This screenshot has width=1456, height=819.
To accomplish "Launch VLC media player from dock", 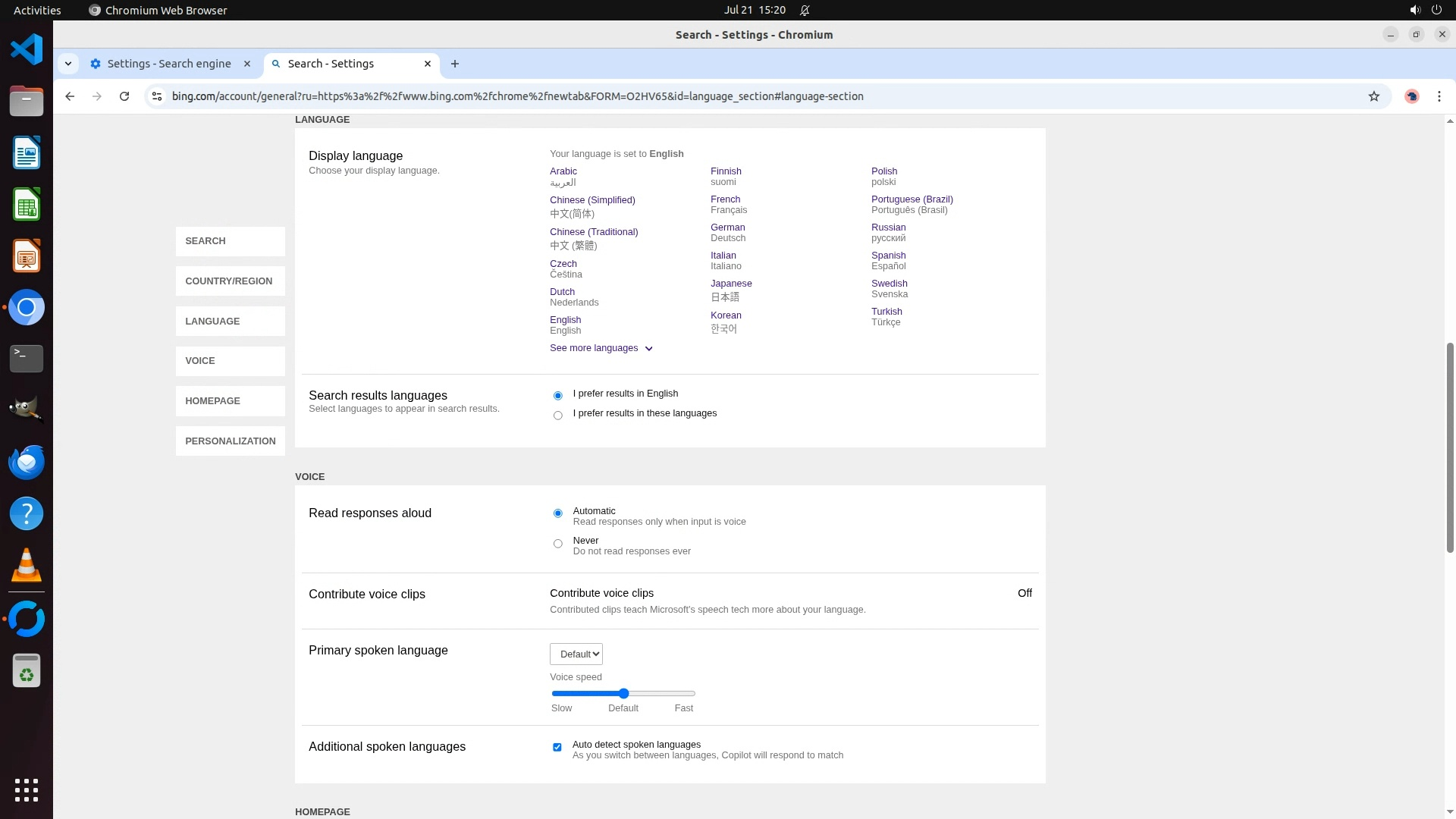I will coord(27,566).
